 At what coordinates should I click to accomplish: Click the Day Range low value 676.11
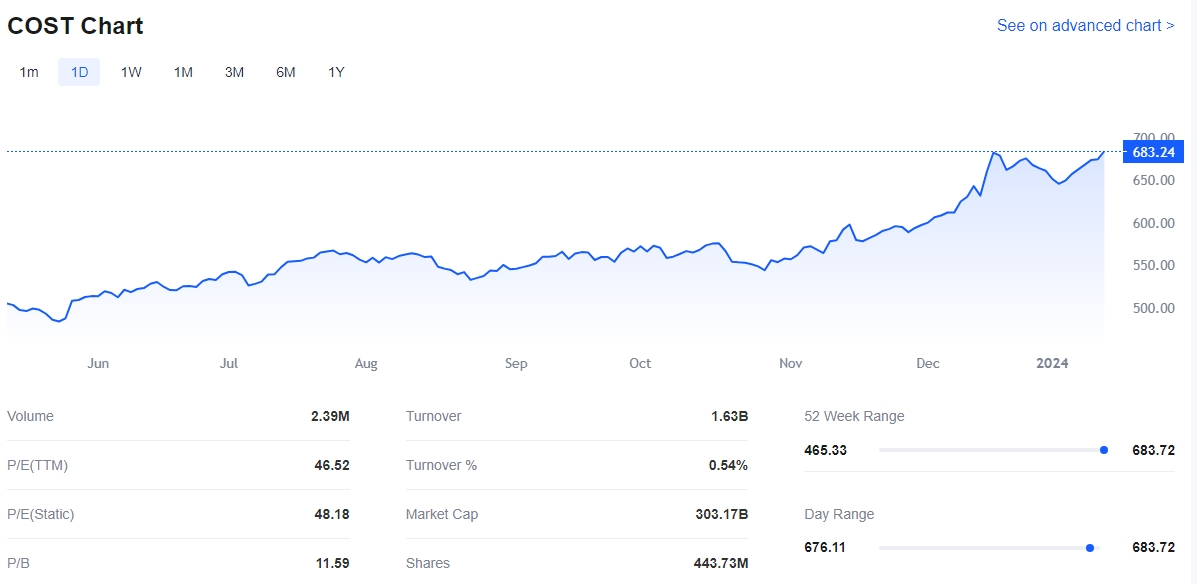click(x=825, y=548)
